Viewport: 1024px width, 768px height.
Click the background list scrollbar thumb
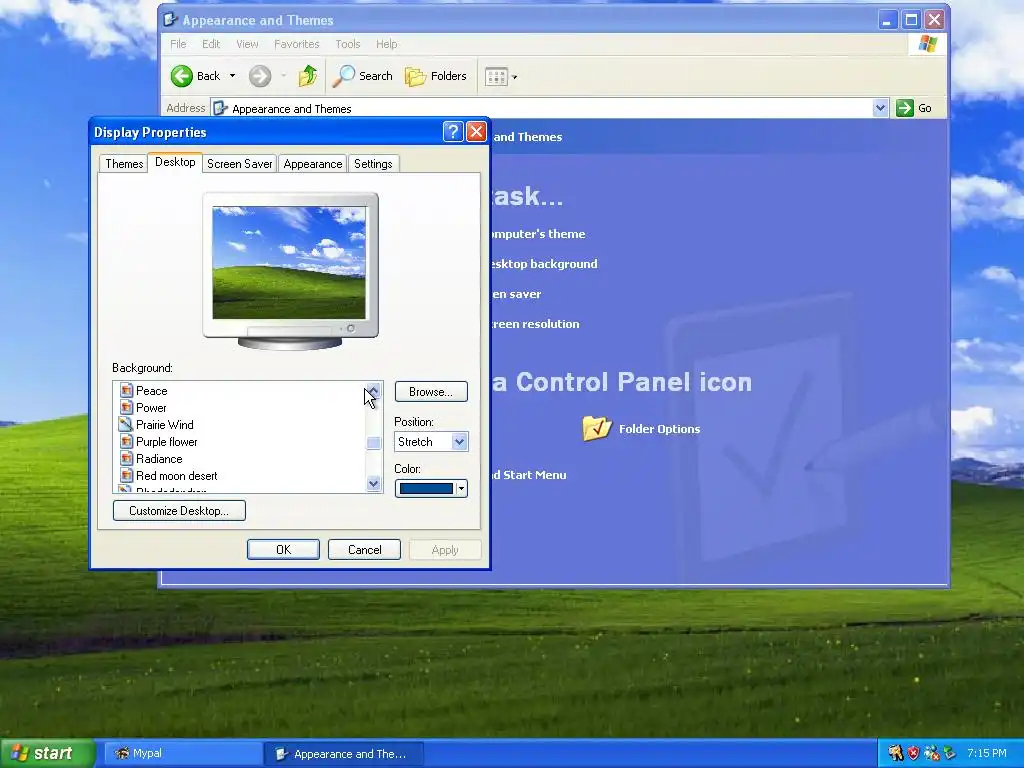point(374,443)
